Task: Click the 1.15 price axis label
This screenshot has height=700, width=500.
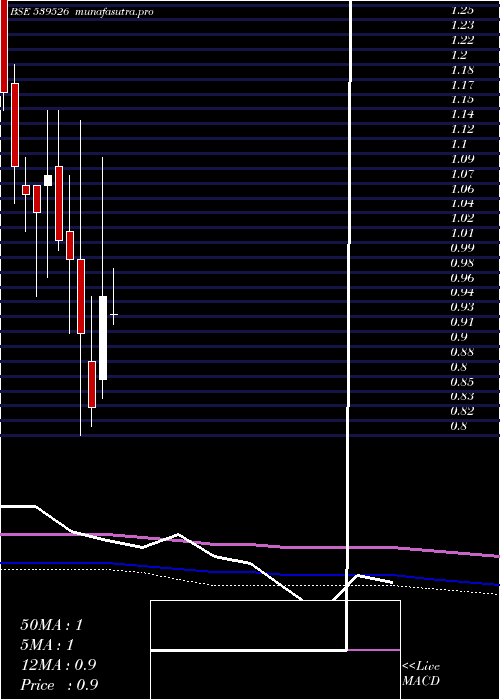Action: pyautogui.click(x=462, y=99)
